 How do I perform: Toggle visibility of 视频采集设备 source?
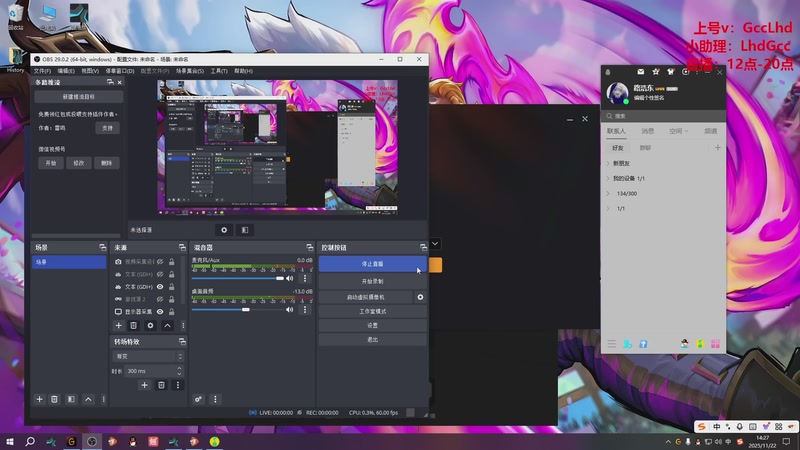pos(160,262)
